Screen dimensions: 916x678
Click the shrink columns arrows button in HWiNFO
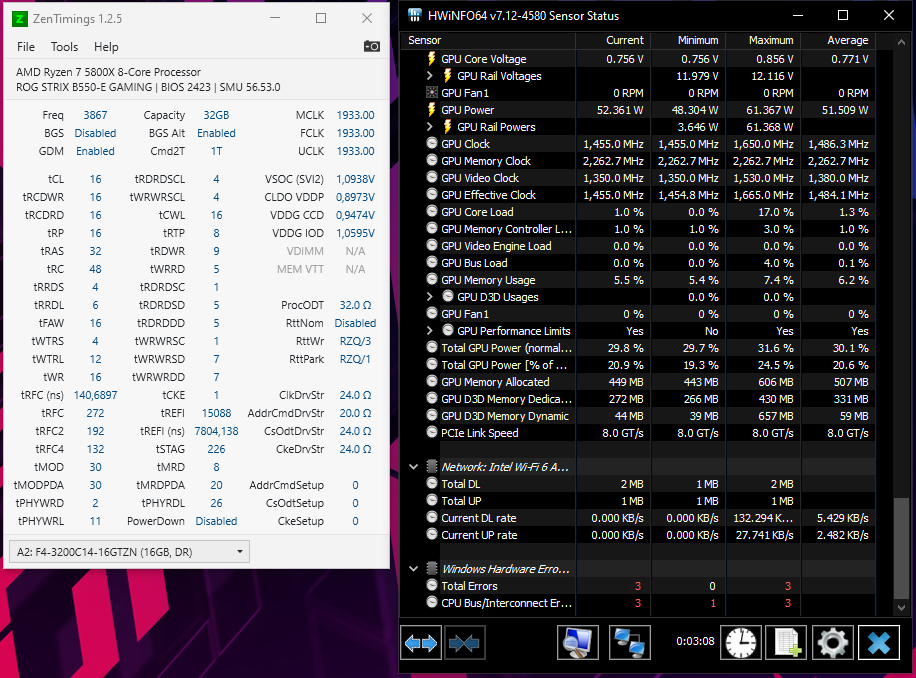465,643
